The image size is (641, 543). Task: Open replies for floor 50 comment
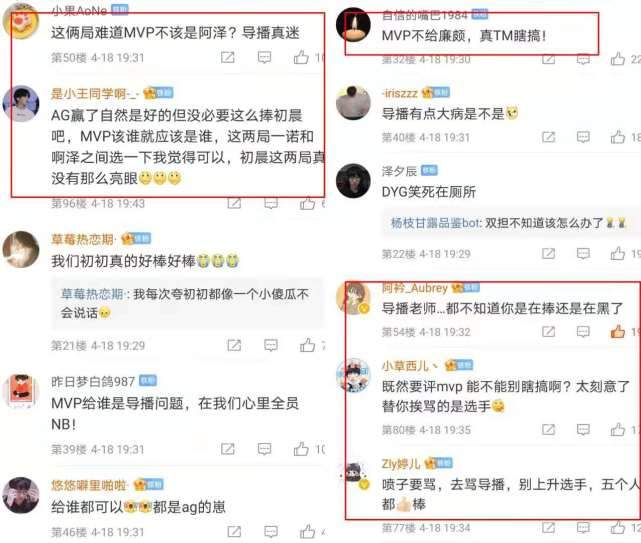pos(264,57)
